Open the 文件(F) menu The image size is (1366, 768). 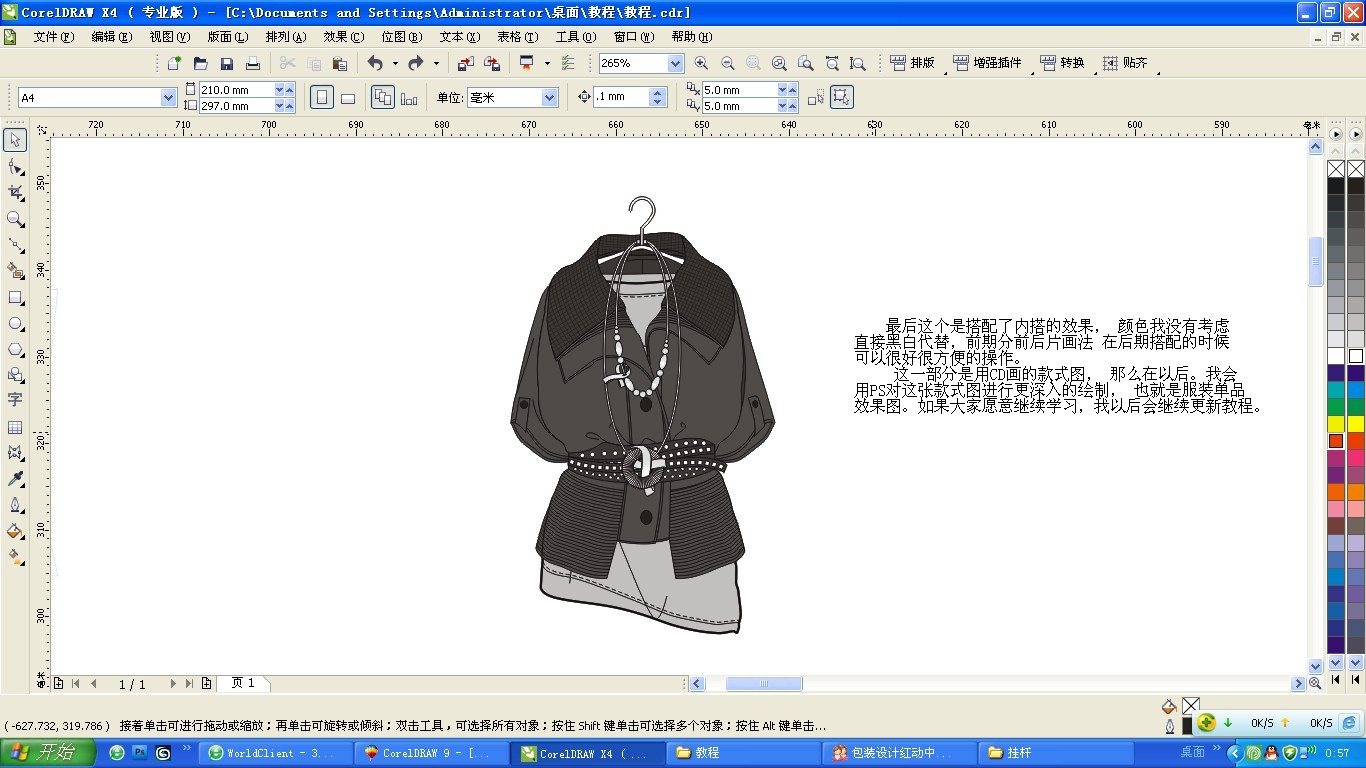(54, 37)
